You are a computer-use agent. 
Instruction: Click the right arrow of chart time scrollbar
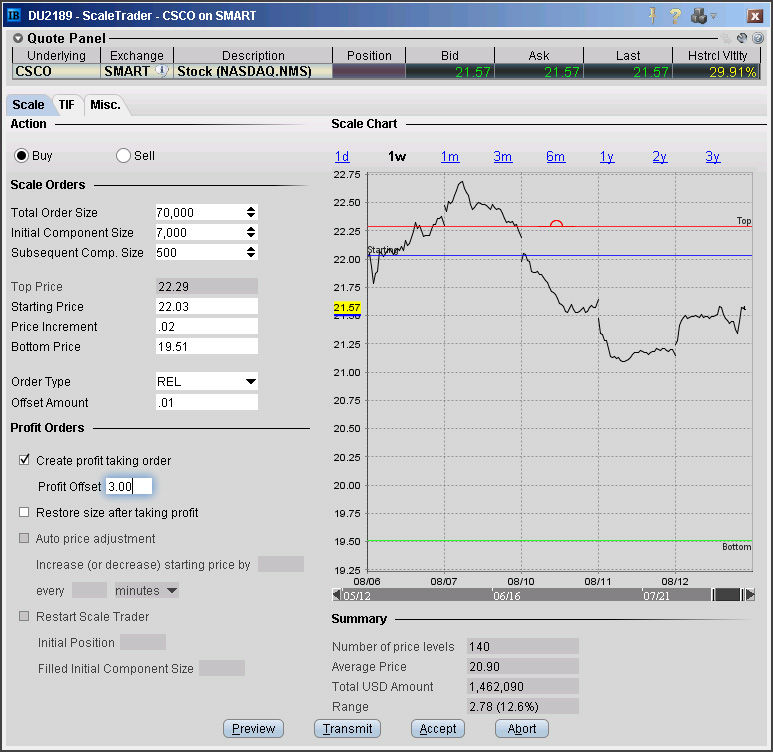(x=750, y=595)
